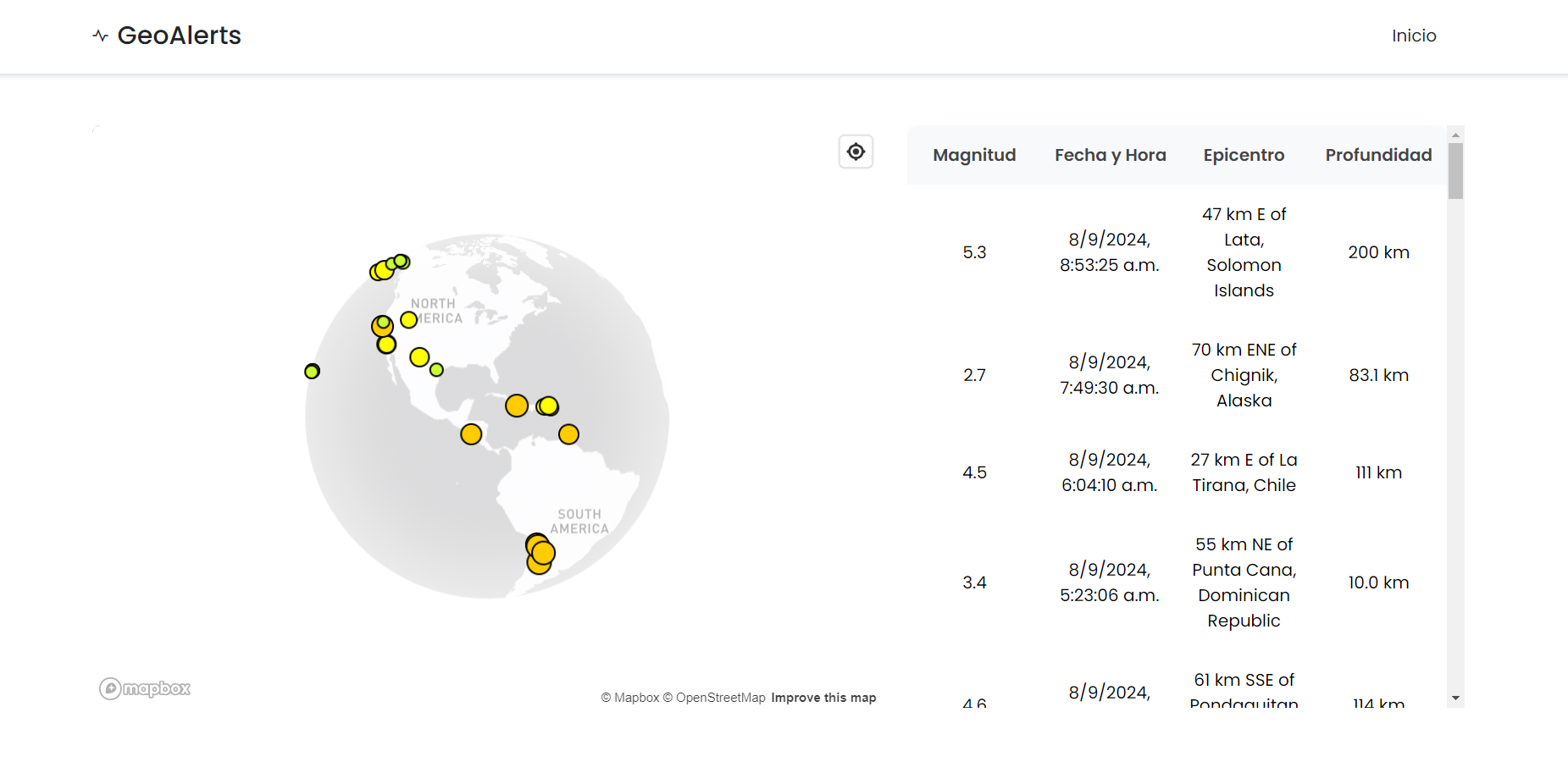Select the magnitude 5.3 cell
The image size is (1568, 773).
click(974, 252)
